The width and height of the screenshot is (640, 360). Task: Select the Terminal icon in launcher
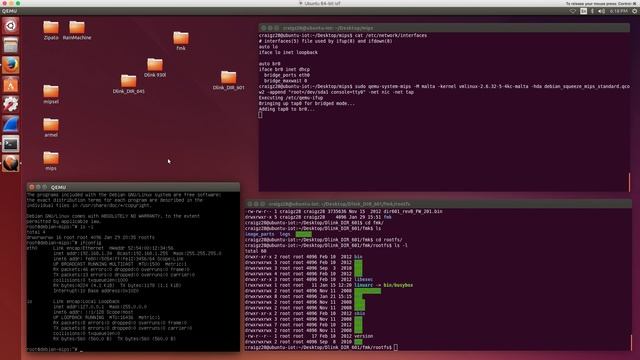(11, 144)
